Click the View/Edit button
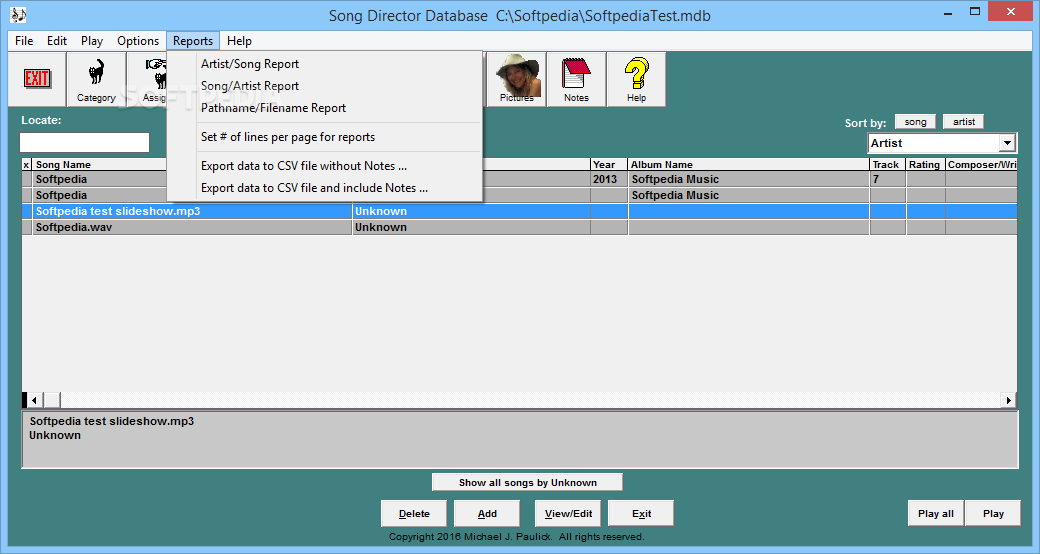The height and width of the screenshot is (554, 1040). point(568,514)
